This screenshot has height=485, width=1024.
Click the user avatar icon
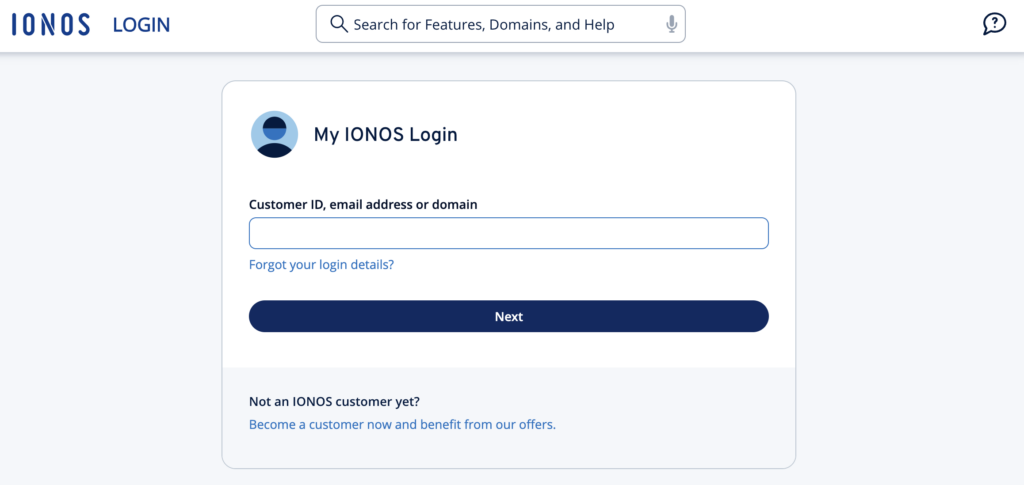(274, 134)
